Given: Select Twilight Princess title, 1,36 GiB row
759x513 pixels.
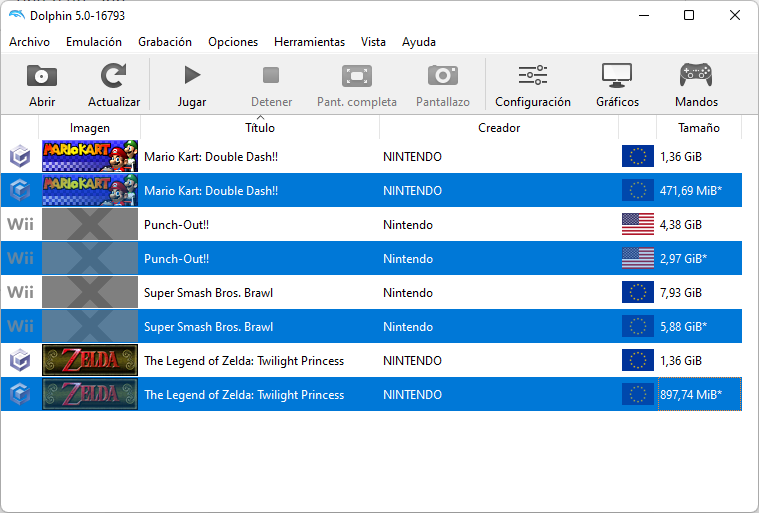Looking at the screenshot, I should click(244, 361).
